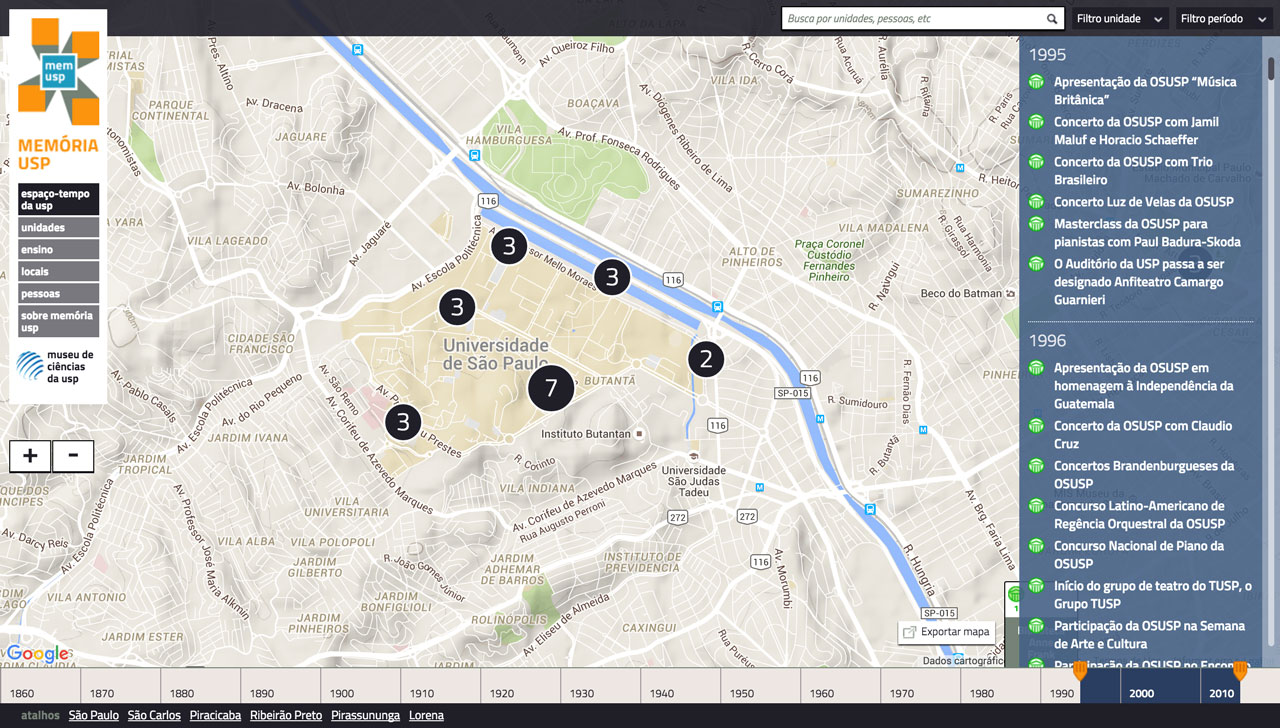
Task: Zoom out with the minus button
Action: click(73, 456)
